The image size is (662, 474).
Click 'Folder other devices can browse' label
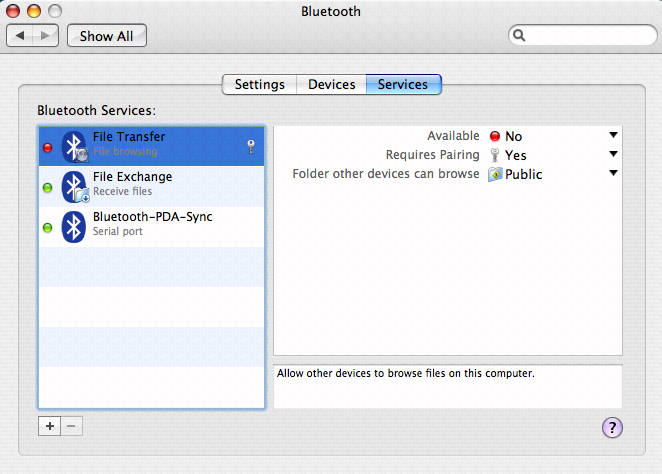(386, 174)
